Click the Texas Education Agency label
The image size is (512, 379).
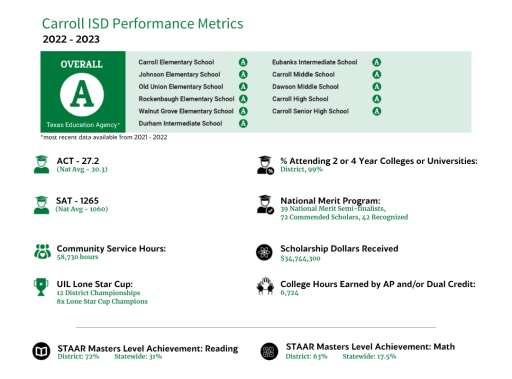click(83, 125)
